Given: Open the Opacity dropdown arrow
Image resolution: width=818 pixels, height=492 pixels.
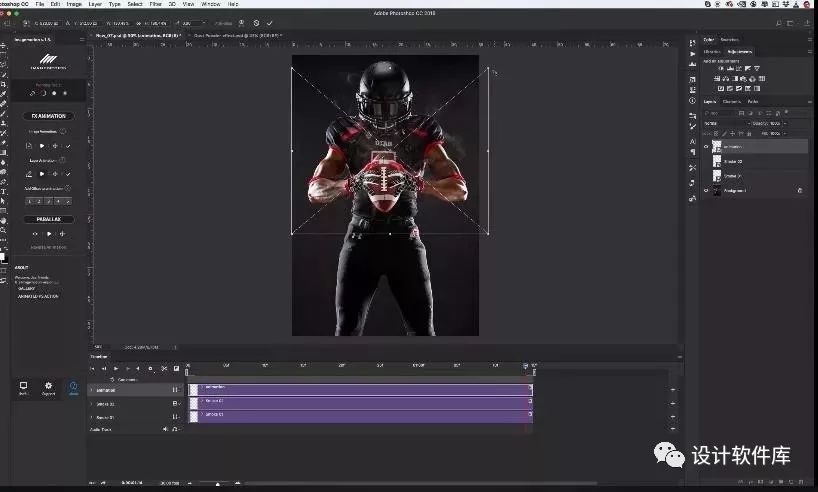Looking at the screenshot, I should point(785,123).
